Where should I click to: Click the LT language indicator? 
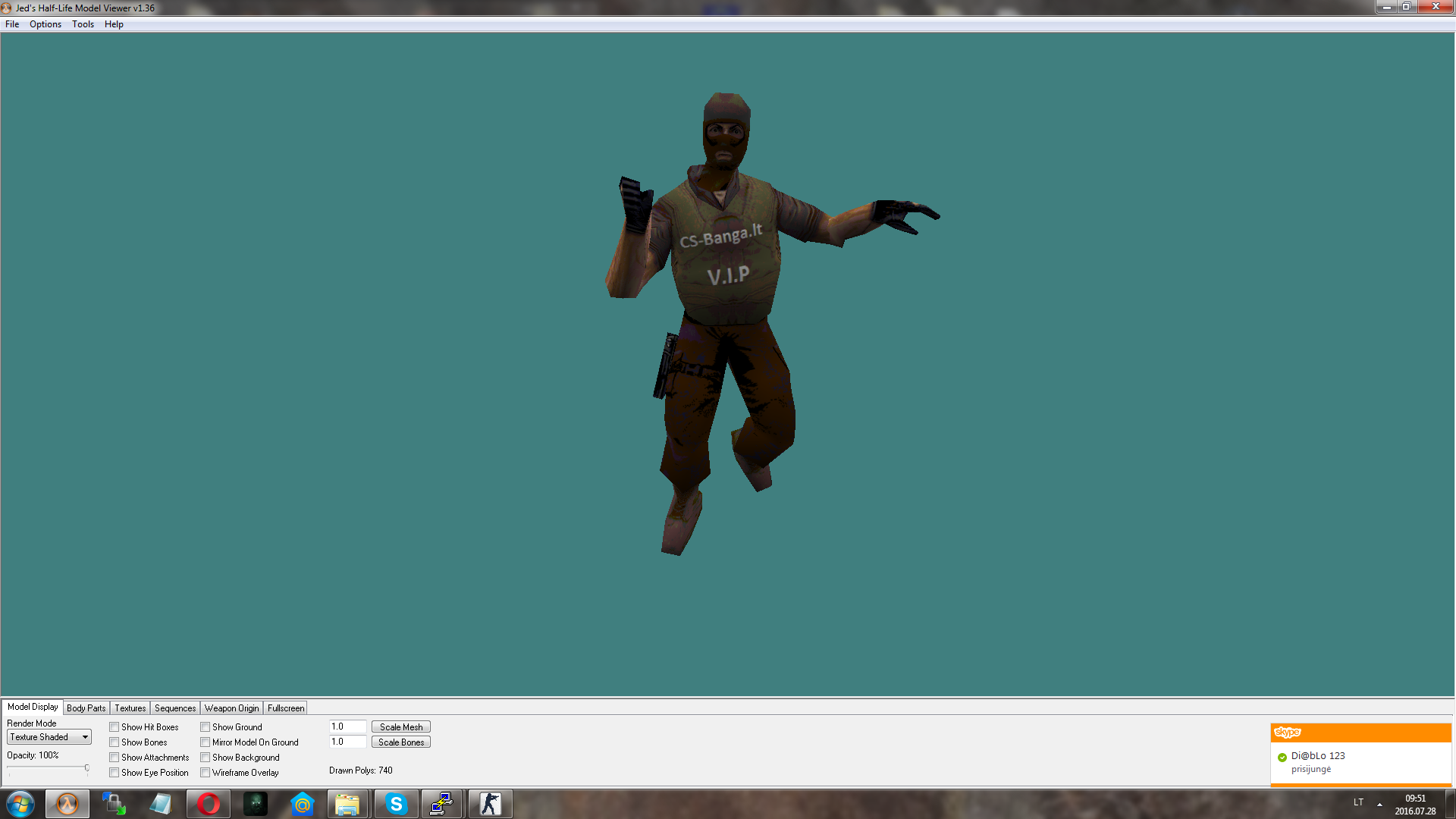(x=1358, y=802)
